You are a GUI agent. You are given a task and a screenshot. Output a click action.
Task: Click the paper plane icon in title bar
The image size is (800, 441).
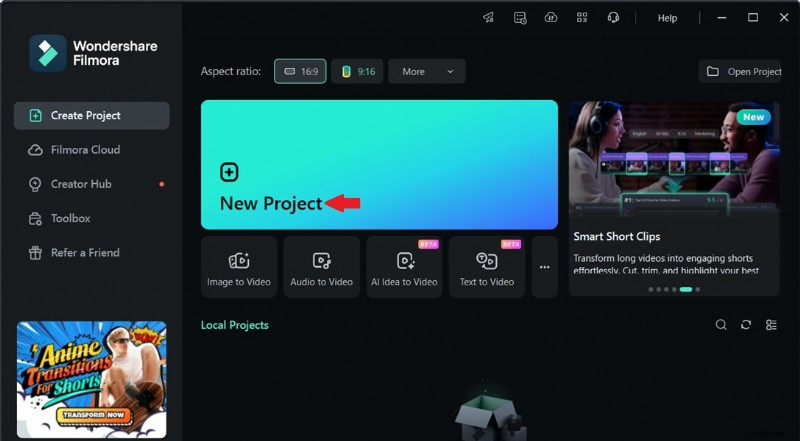[489, 17]
